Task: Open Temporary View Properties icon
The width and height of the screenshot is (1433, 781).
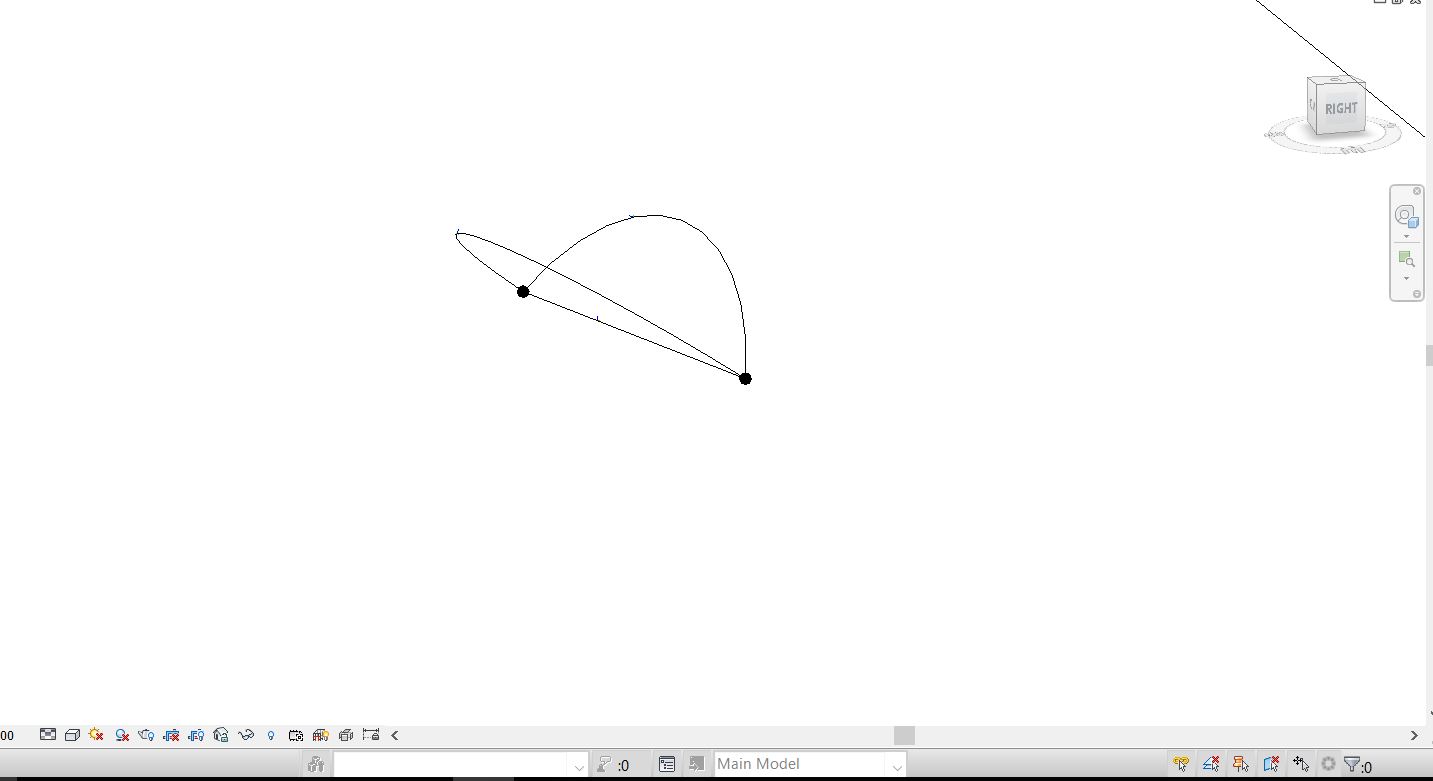Action: coord(296,735)
